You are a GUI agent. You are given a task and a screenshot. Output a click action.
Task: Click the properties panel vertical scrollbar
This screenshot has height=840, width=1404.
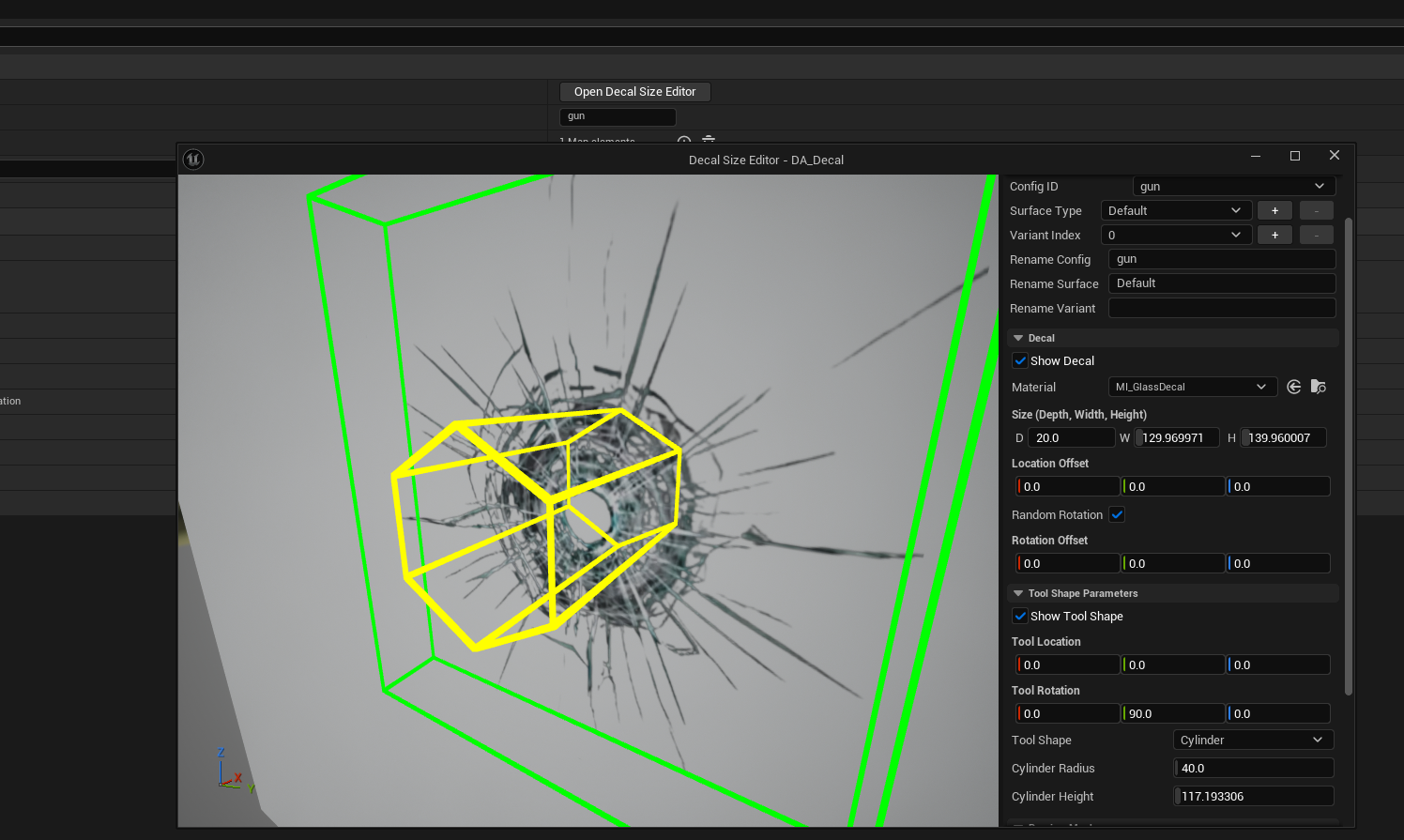coord(1349,455)
